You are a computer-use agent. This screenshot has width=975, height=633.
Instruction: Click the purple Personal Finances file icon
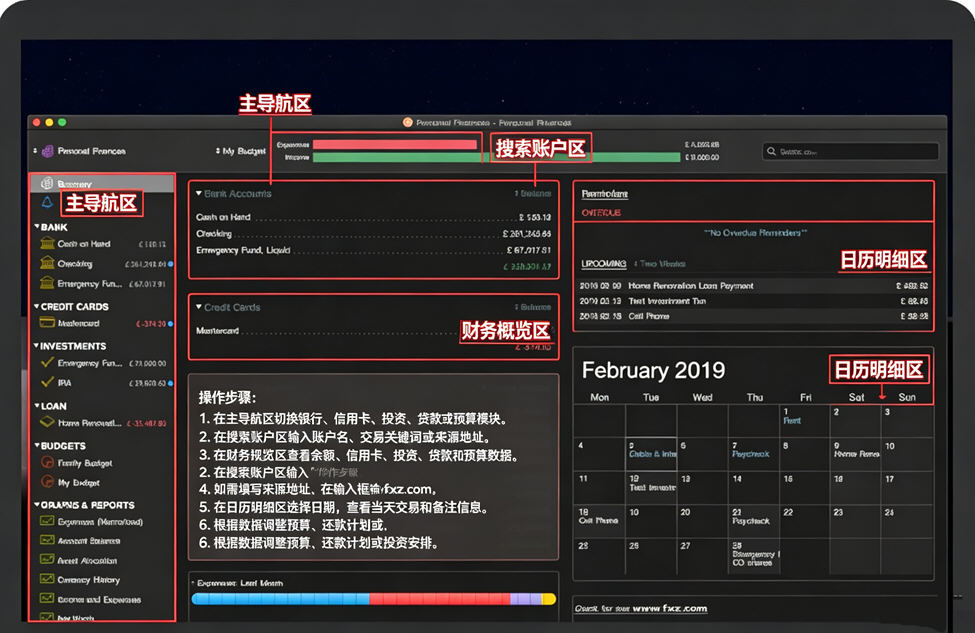(x=47, y=151)
